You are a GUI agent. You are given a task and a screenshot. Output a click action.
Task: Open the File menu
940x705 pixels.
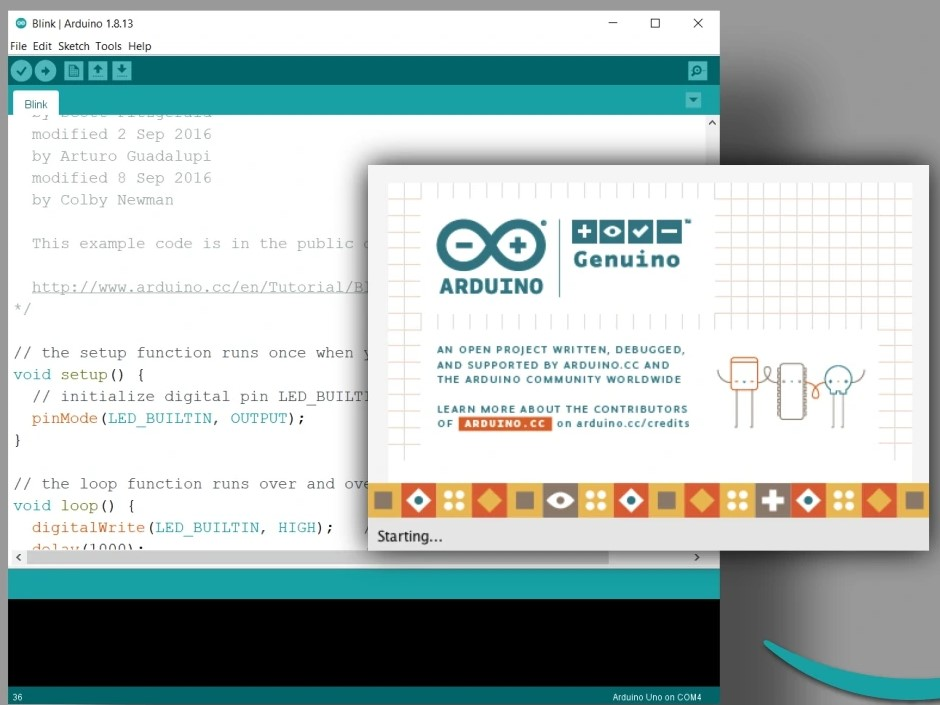[19, 46]
